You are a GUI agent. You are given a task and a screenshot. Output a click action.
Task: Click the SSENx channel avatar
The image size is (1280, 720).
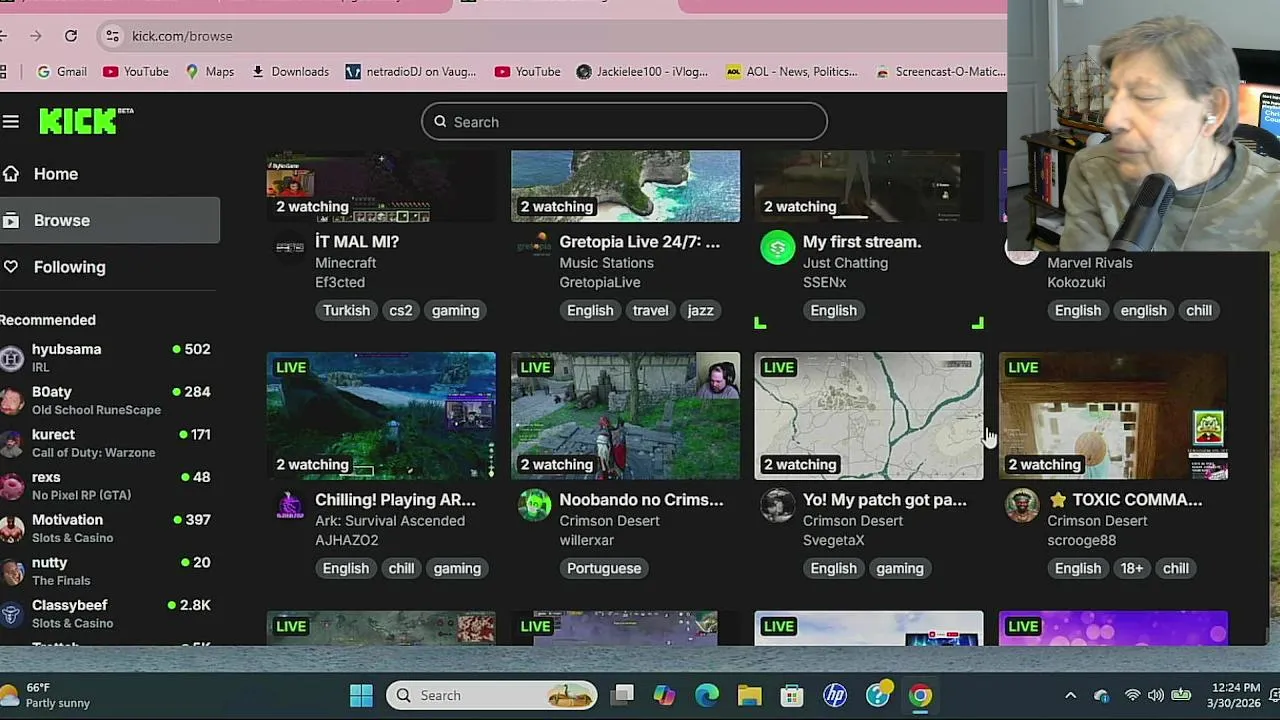pos(778,247)
